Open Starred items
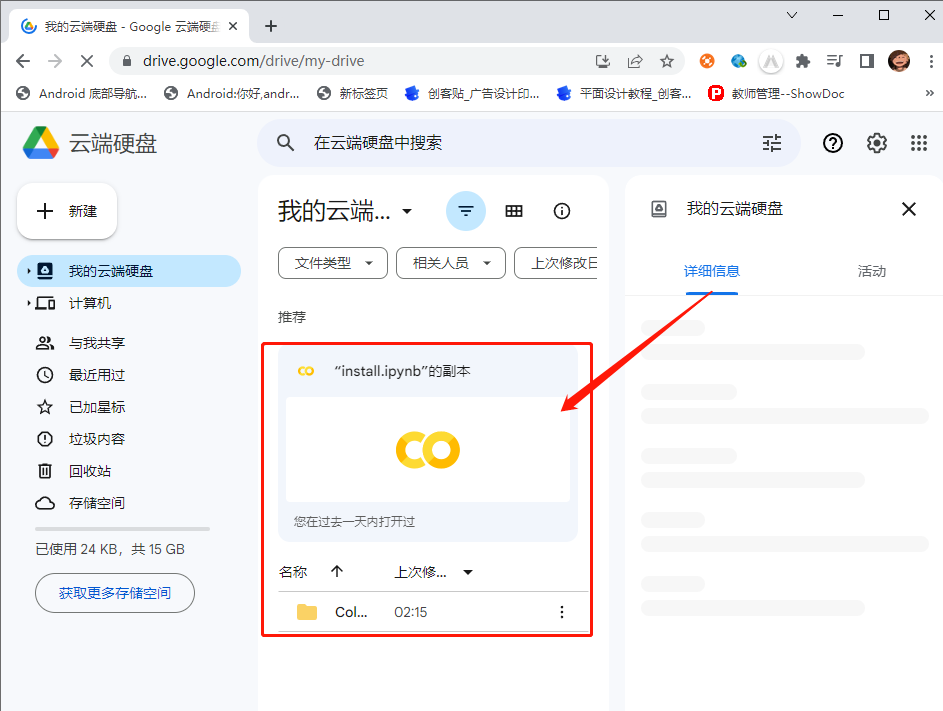 tap(96, 407)
